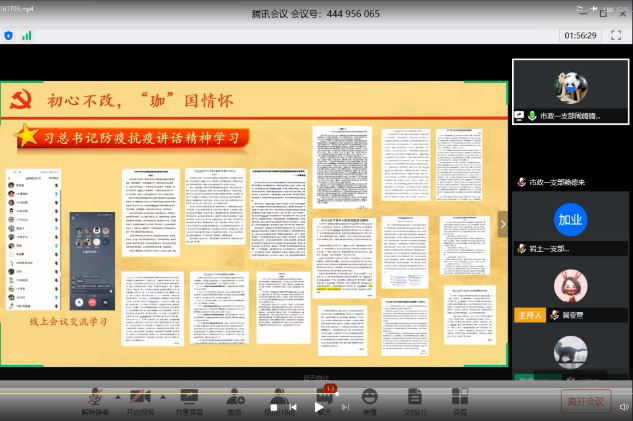Click the green network signal strength icon
This screenshot has height=421, width=633.
26,35
